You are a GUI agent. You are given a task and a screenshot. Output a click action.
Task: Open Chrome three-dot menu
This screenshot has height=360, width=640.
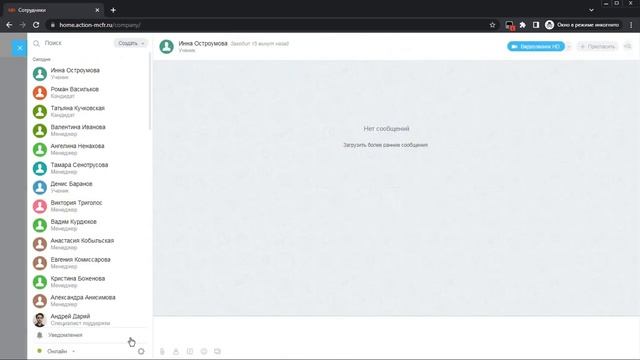click(x=631, y=25)
